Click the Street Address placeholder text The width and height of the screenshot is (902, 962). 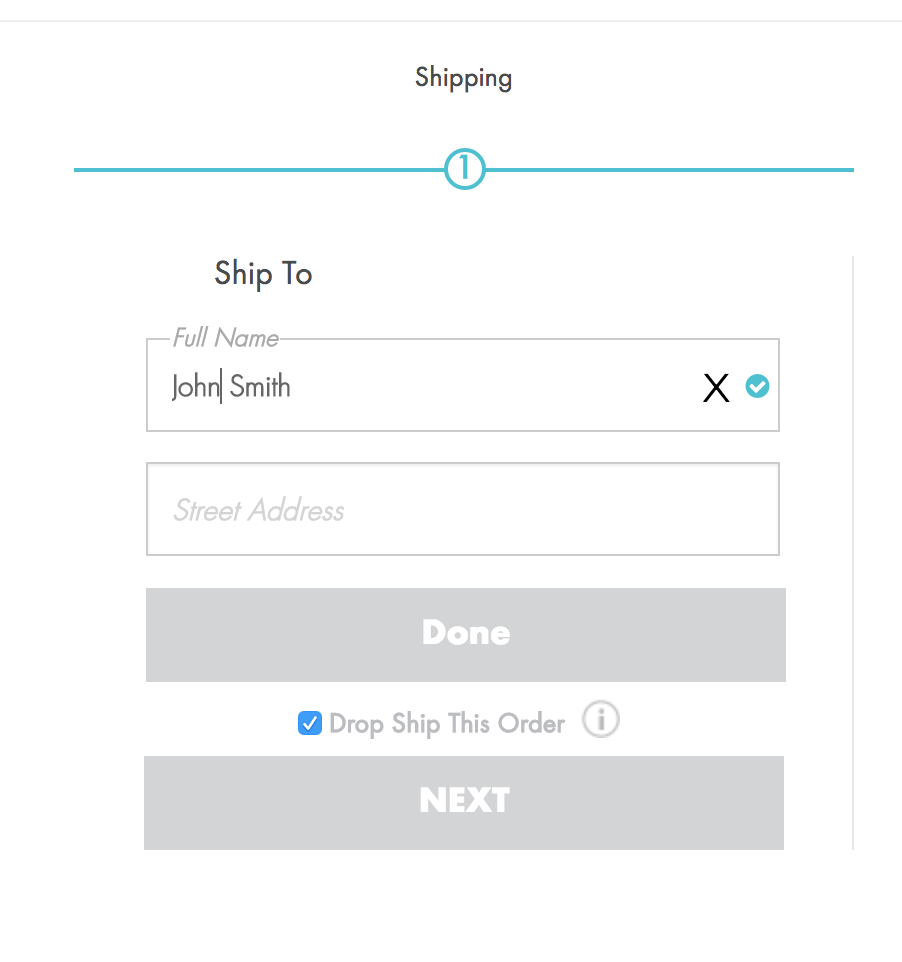pyautogui.click(x=258, y=511)
